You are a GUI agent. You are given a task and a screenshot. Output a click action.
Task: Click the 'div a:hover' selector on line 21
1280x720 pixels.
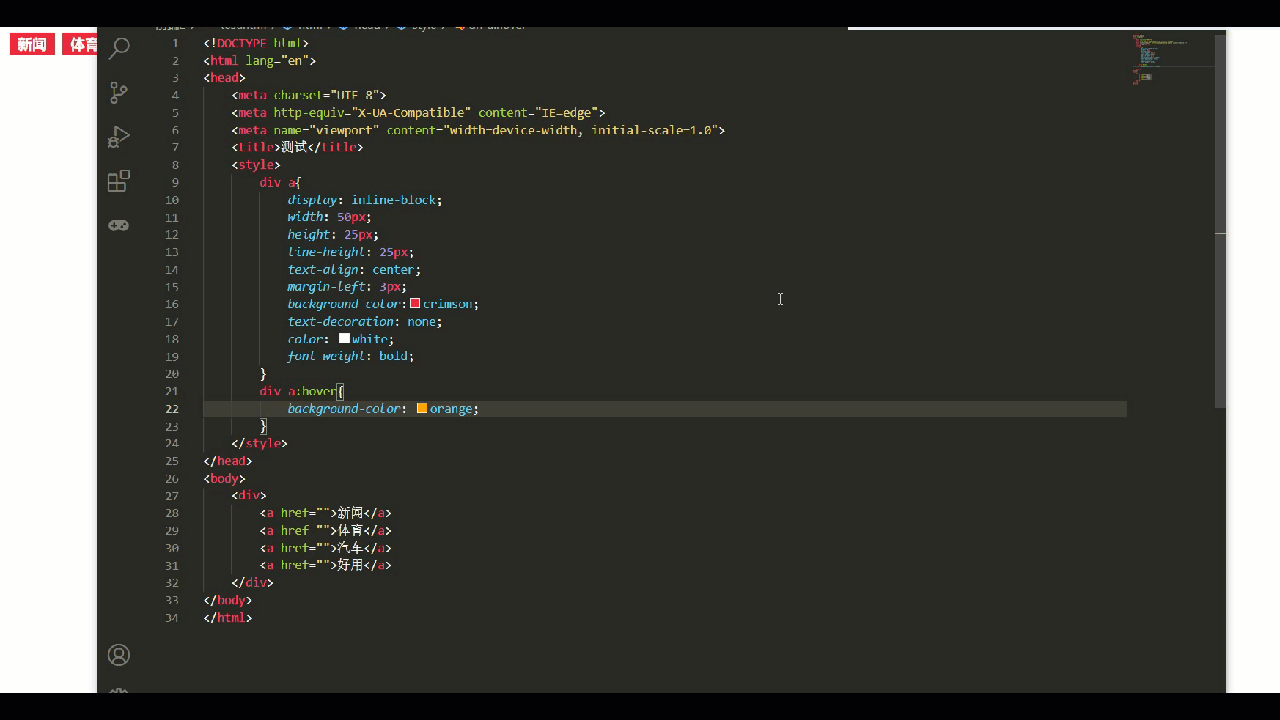click(300, 391)
